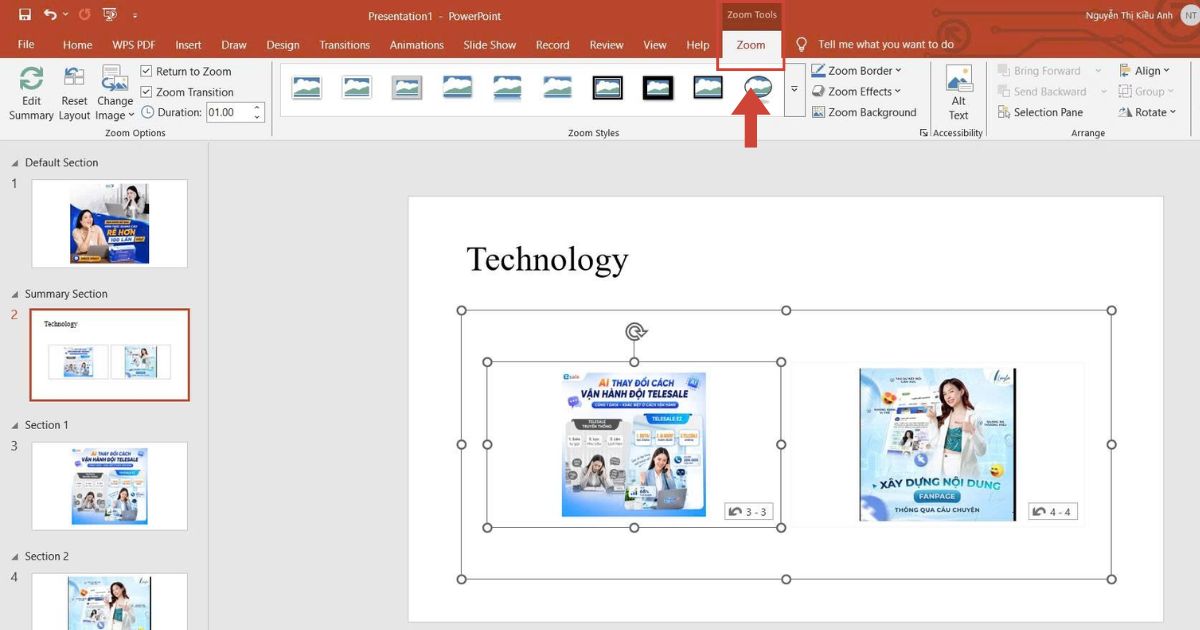Image resolution: width=1200 pixels, height=630 pixels.
Task: Customize Quick Access Toolbar arrow
Action: point(135,16)
